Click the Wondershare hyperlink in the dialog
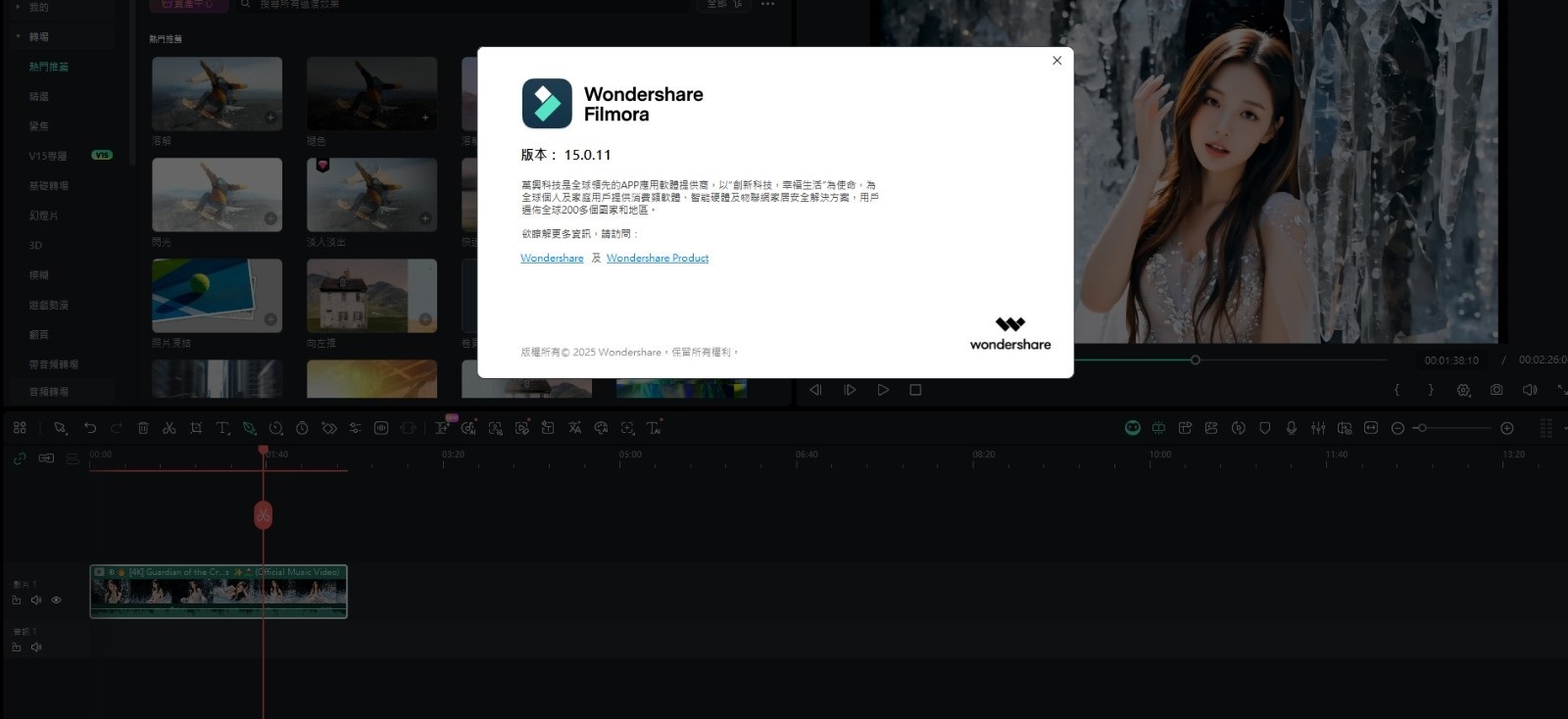Screen dimensions: 1568x719 (x=552, y=259)
